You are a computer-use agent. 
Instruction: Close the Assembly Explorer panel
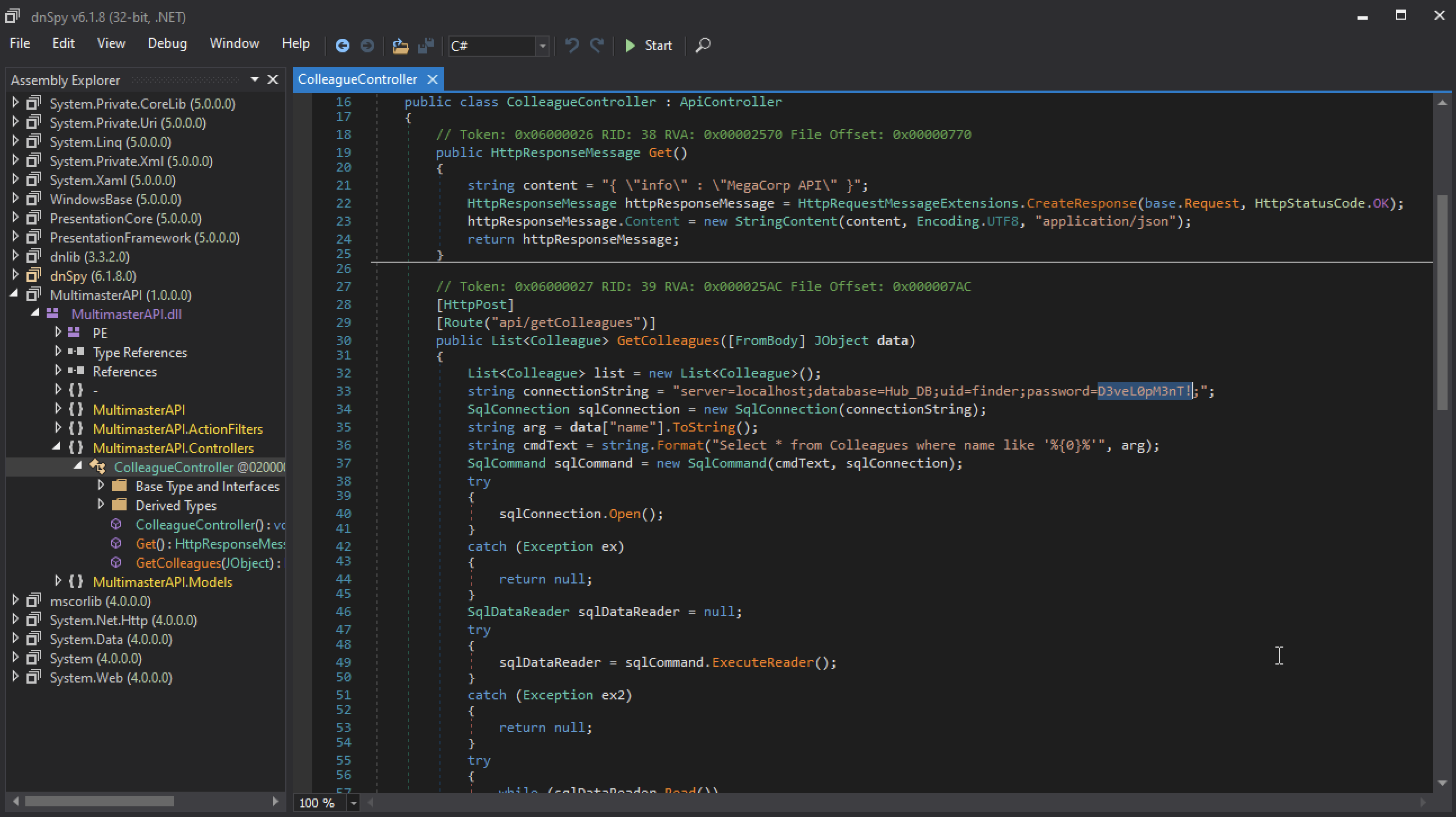273,80
